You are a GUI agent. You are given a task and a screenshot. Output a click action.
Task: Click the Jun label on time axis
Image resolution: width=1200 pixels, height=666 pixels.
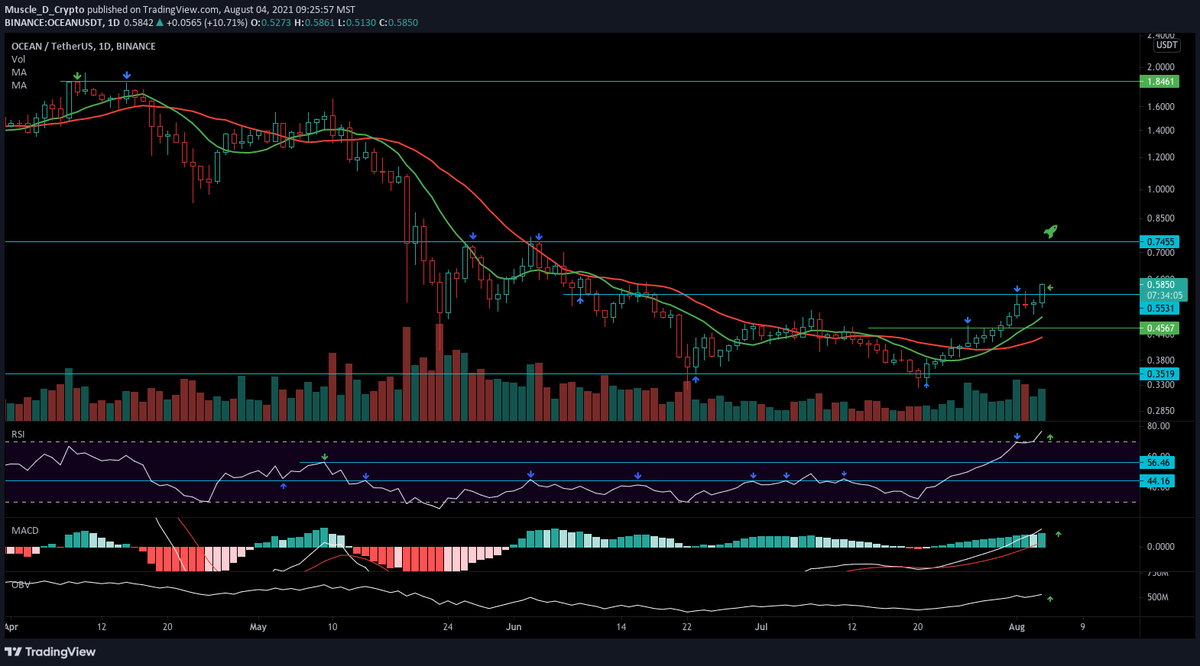click(x=515, y=627)
